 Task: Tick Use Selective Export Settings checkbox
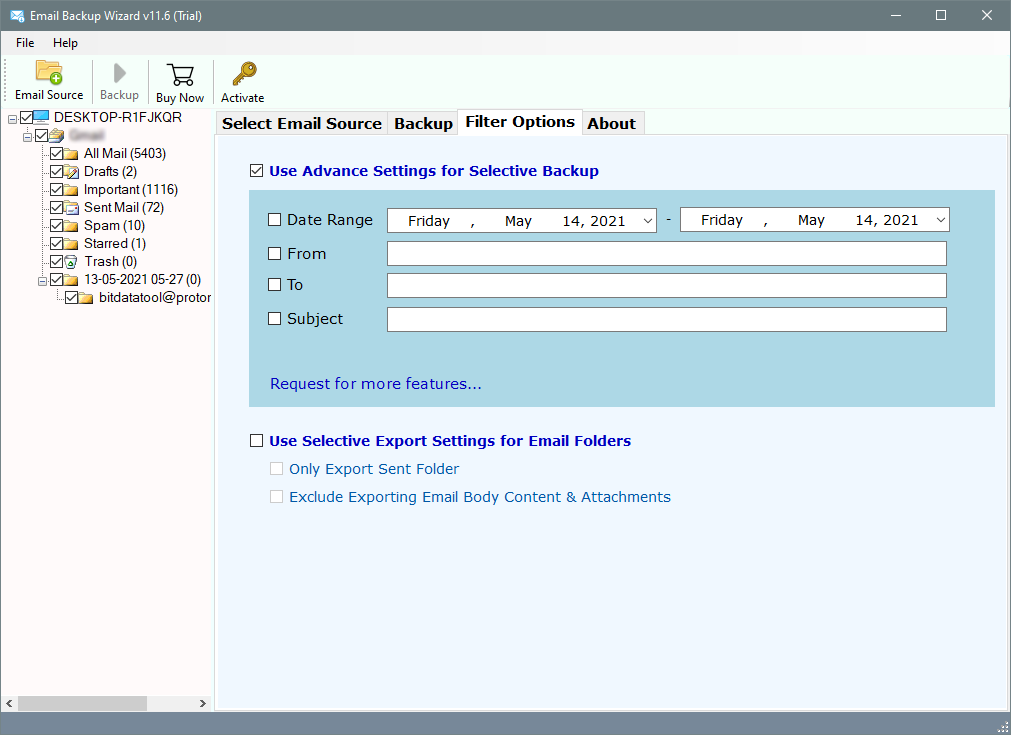(x=257, y=441)
